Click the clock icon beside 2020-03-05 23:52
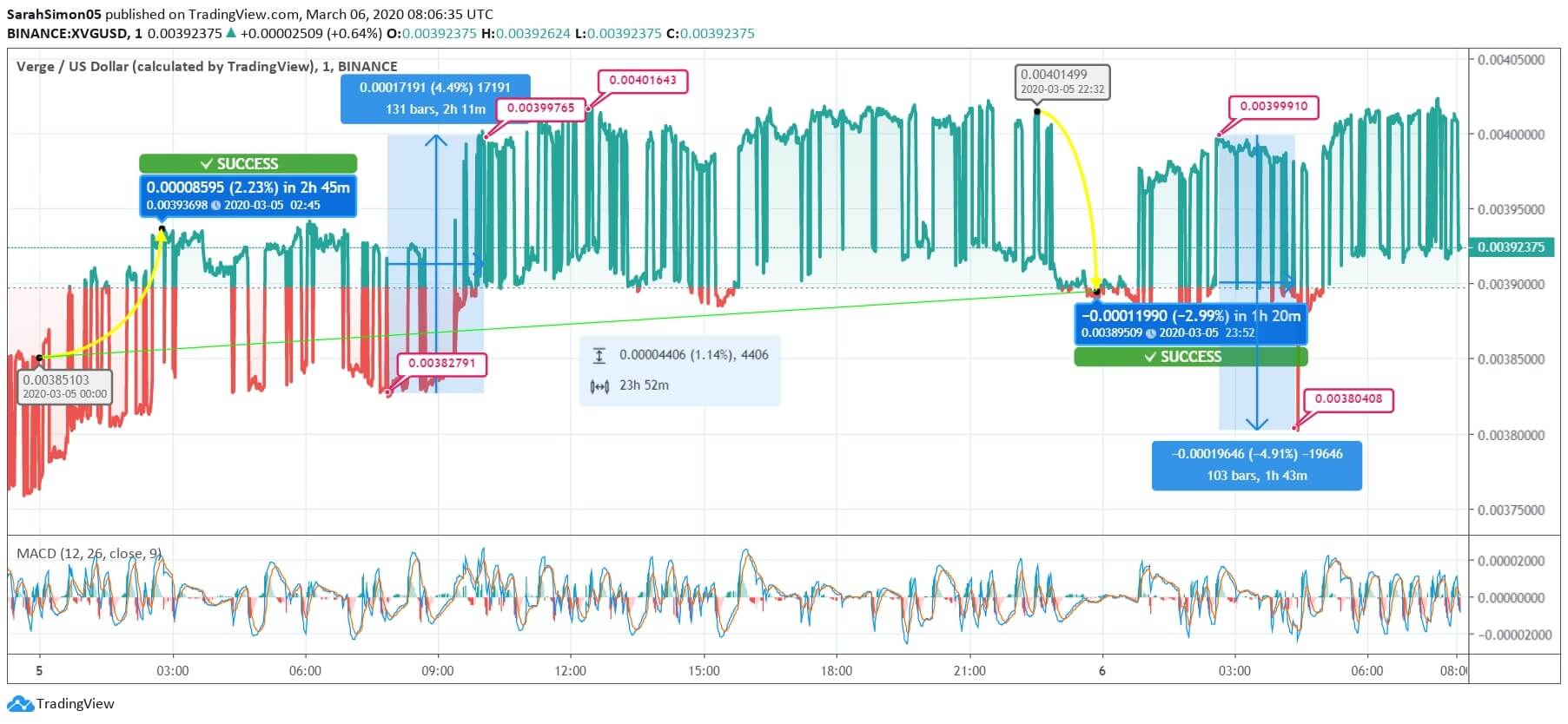Screen dimensions: 1568x724 1150,333
